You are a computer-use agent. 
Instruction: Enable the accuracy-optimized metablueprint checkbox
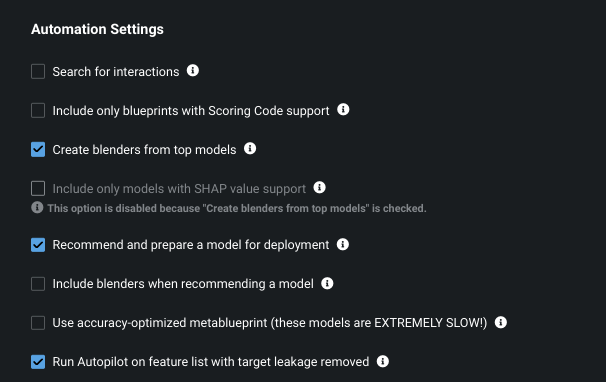click(38, 323)
